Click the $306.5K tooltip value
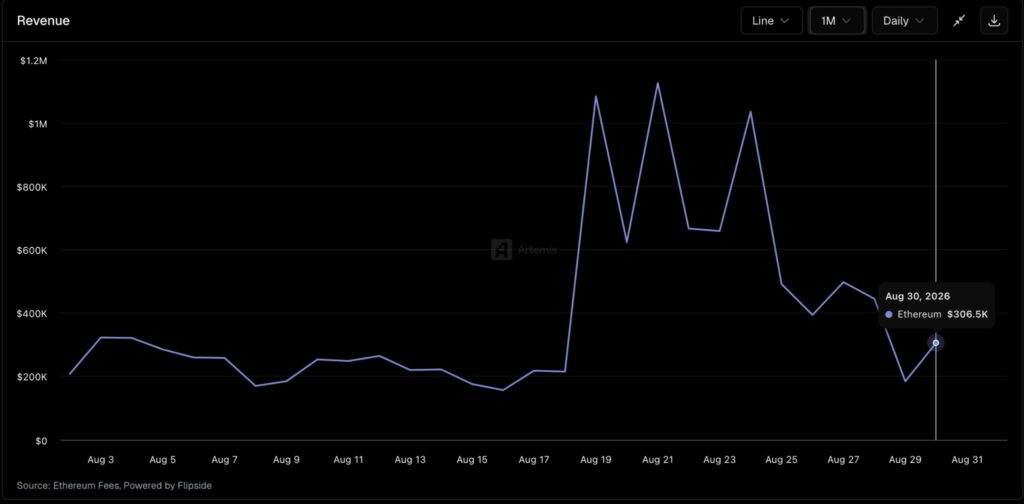1024x504 pixels. (x=967, y=315)
